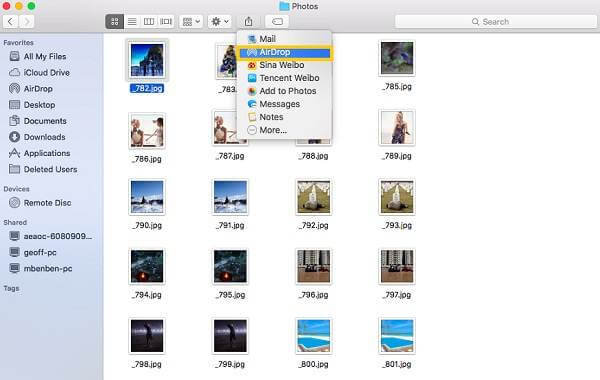Select the _785.jpg thumbnail

(397, 58)
